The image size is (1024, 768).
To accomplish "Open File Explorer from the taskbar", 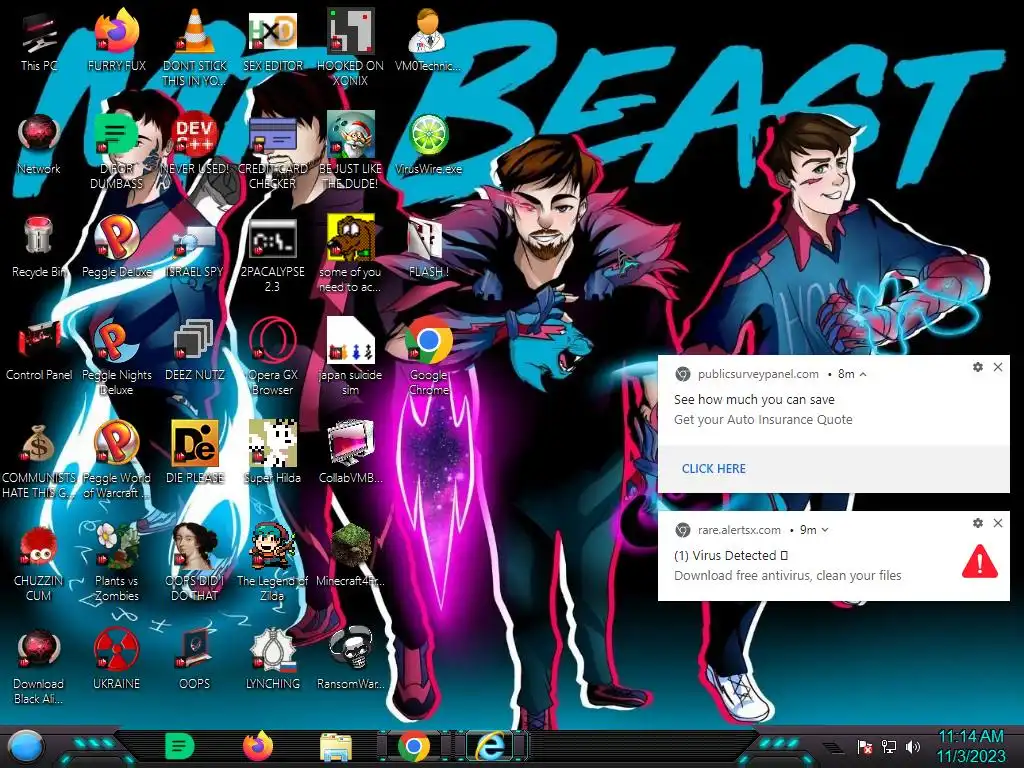I will pos(336,747).
